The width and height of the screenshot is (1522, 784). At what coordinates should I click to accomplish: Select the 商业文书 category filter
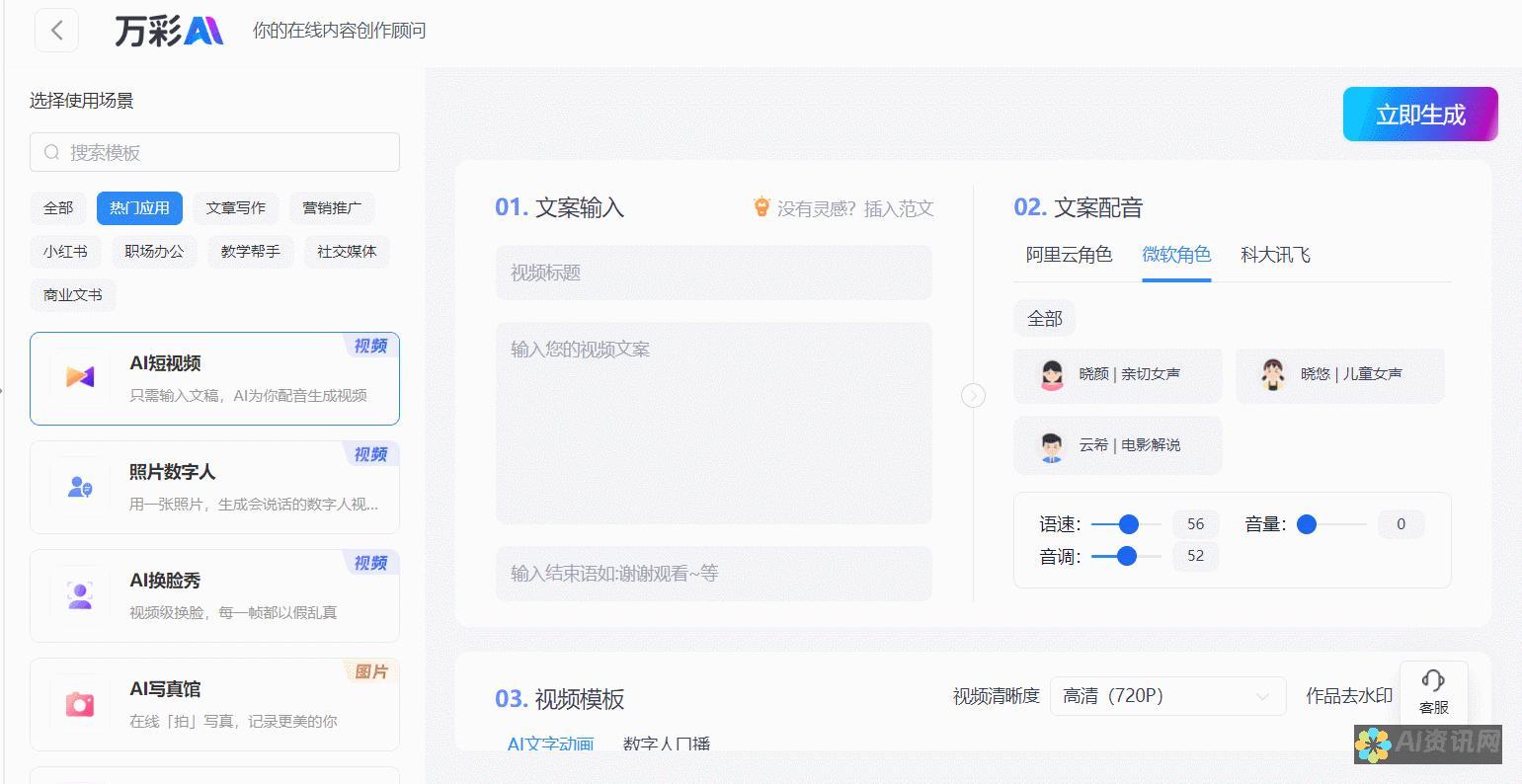(x=73, y=295)
